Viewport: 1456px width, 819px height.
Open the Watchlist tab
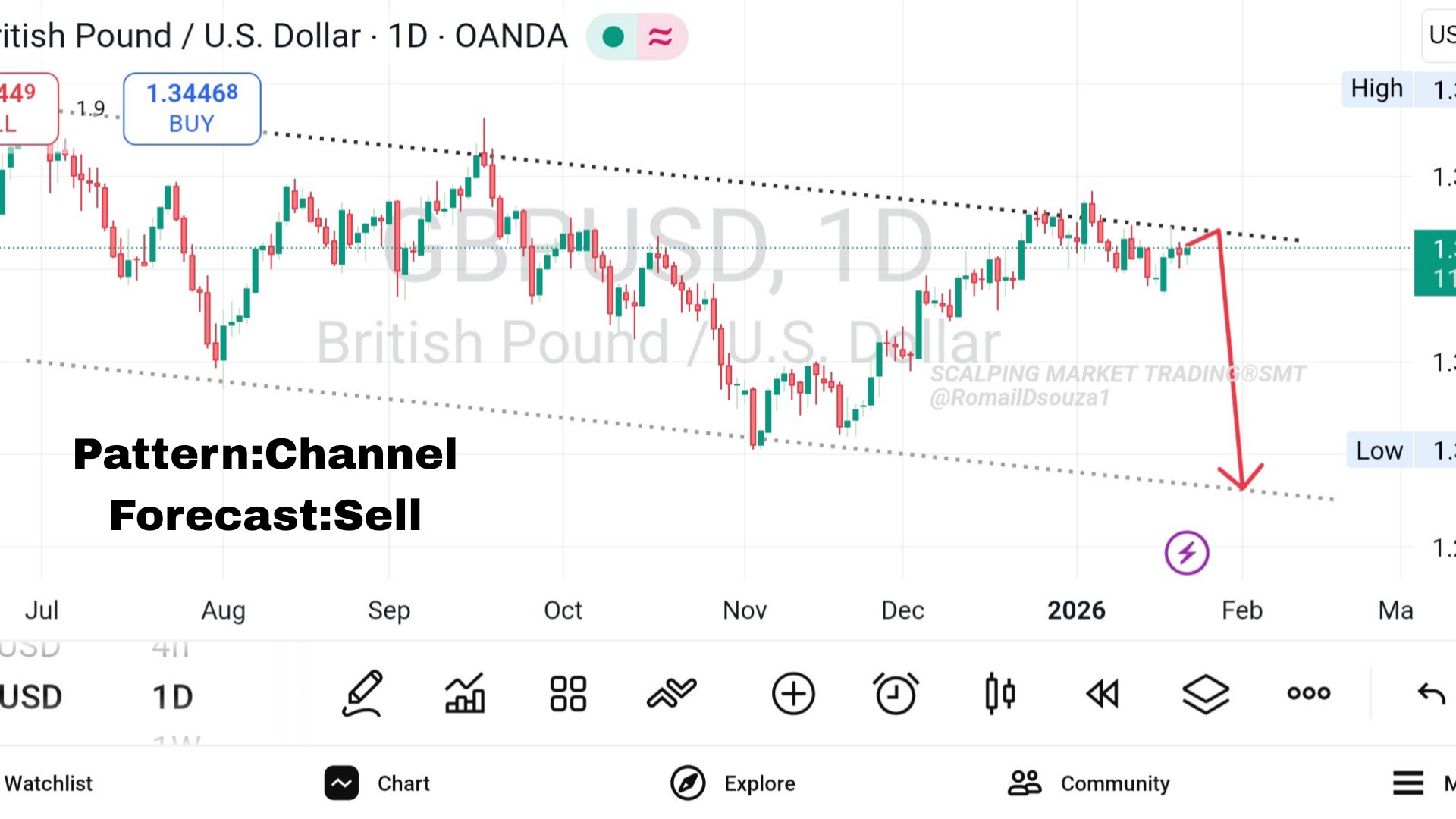[x=47, y=783]
